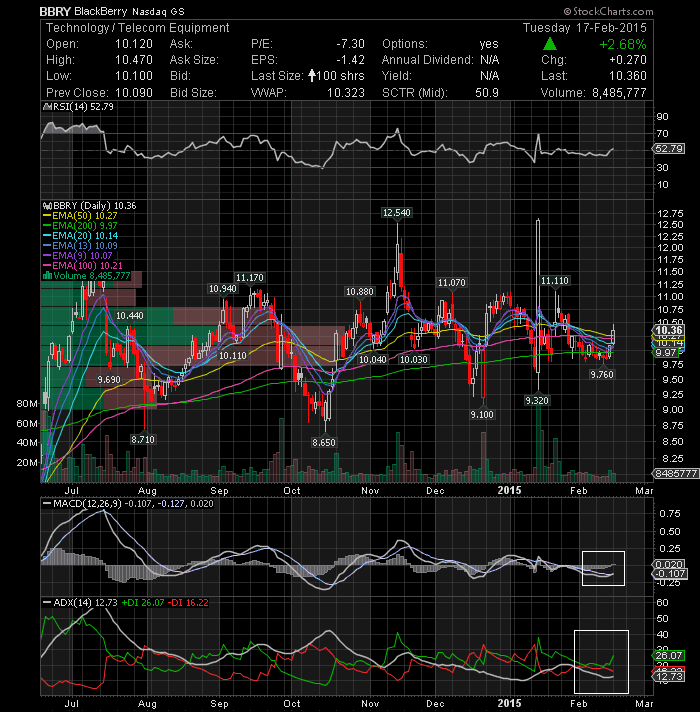This screenshot has width=700, height=712.
Task: Click the 12.540 peak price annotation
Action: tap(397, 213)
